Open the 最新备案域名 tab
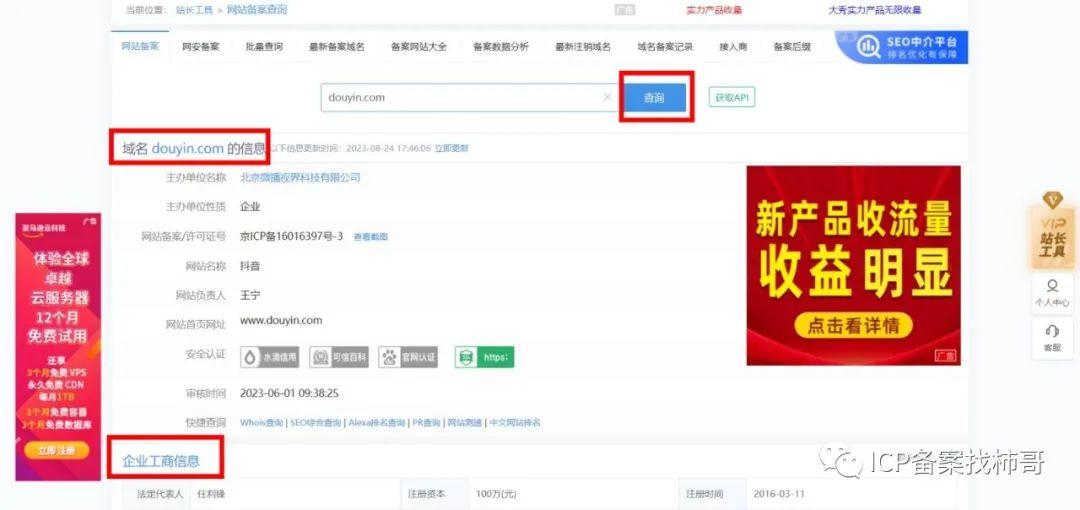Image resolution: width=1080 pixels, height=510 pixels. pyautogui.click(x=337, y=47)
